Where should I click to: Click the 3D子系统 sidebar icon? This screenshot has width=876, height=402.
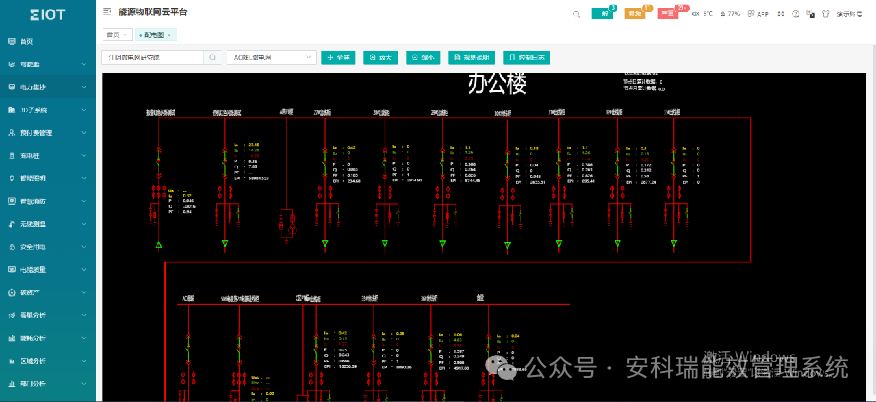coord(12,110)
